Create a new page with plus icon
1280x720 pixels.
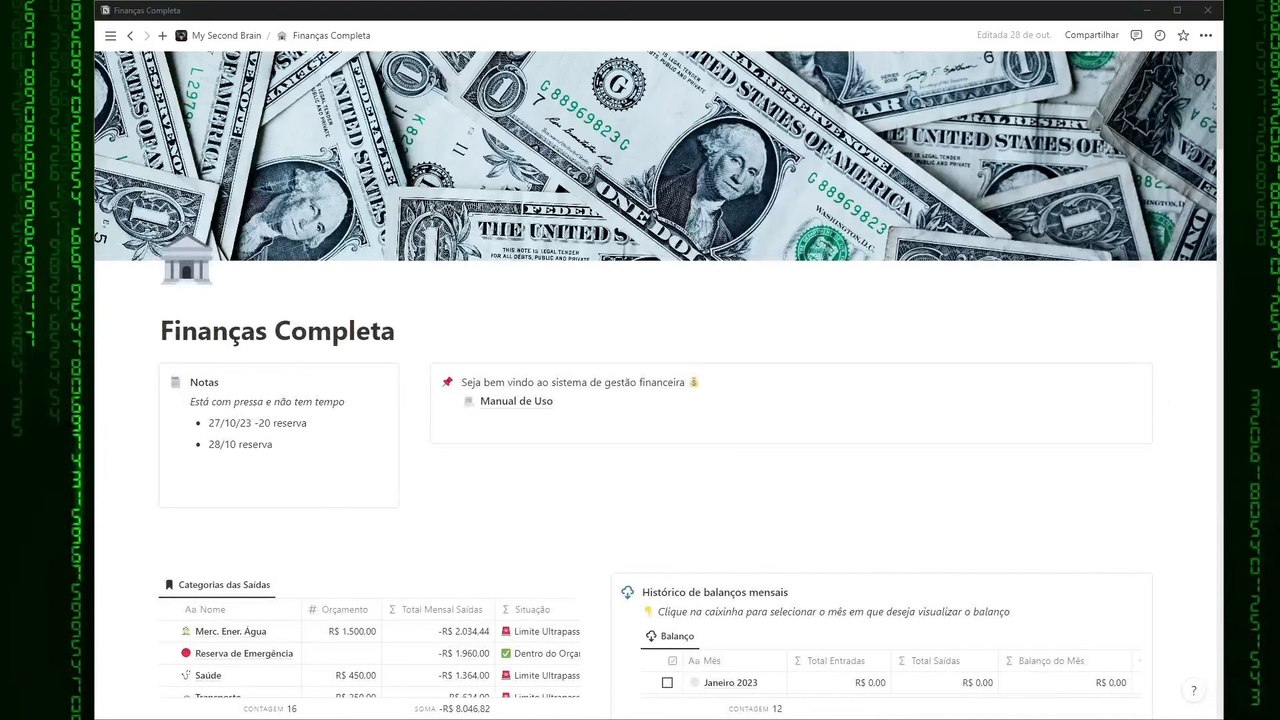(162, 35)
